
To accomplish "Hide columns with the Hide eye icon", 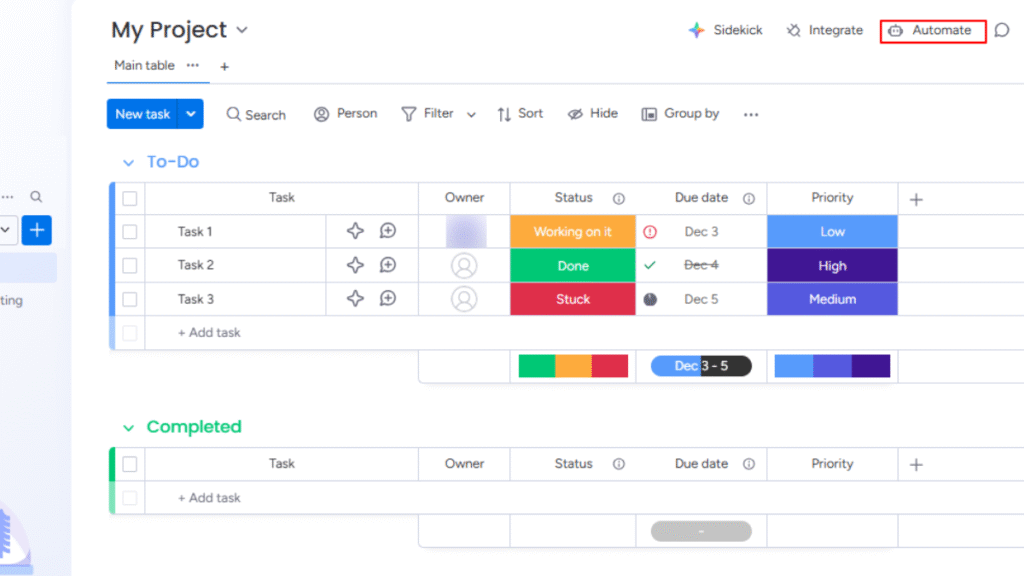I will click(x=592, y=114).
